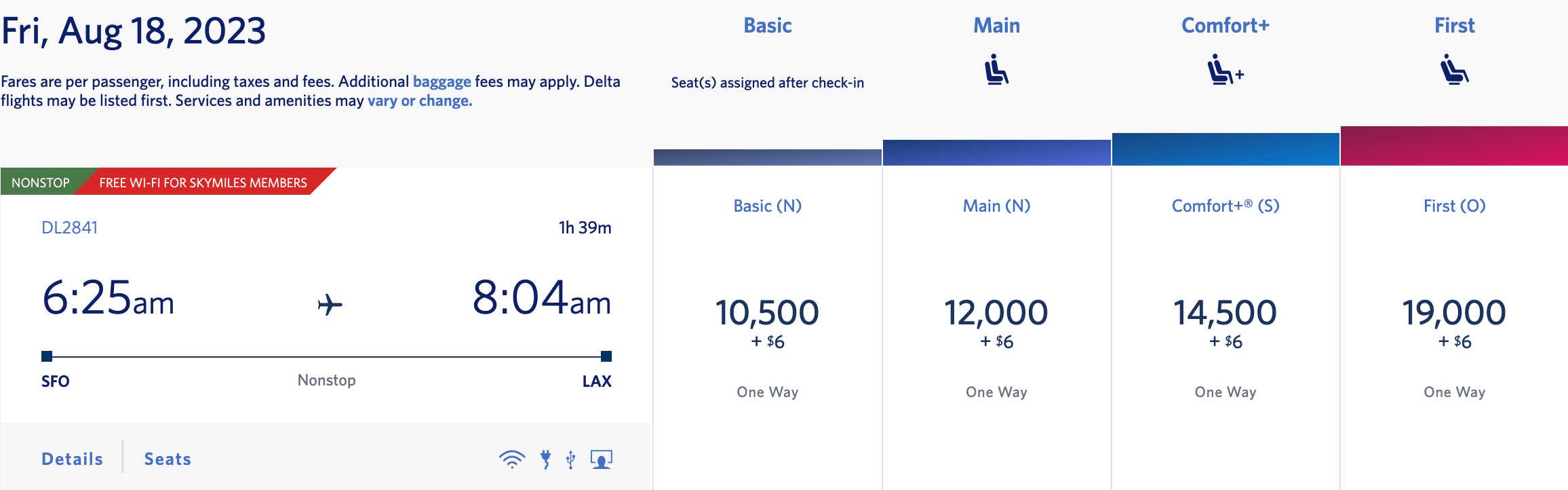The width and height of the screenshot is (1568, 490).
Task: Select the Comfort+ fare of 14,500 miles
Action: [x=1225, y=312]
